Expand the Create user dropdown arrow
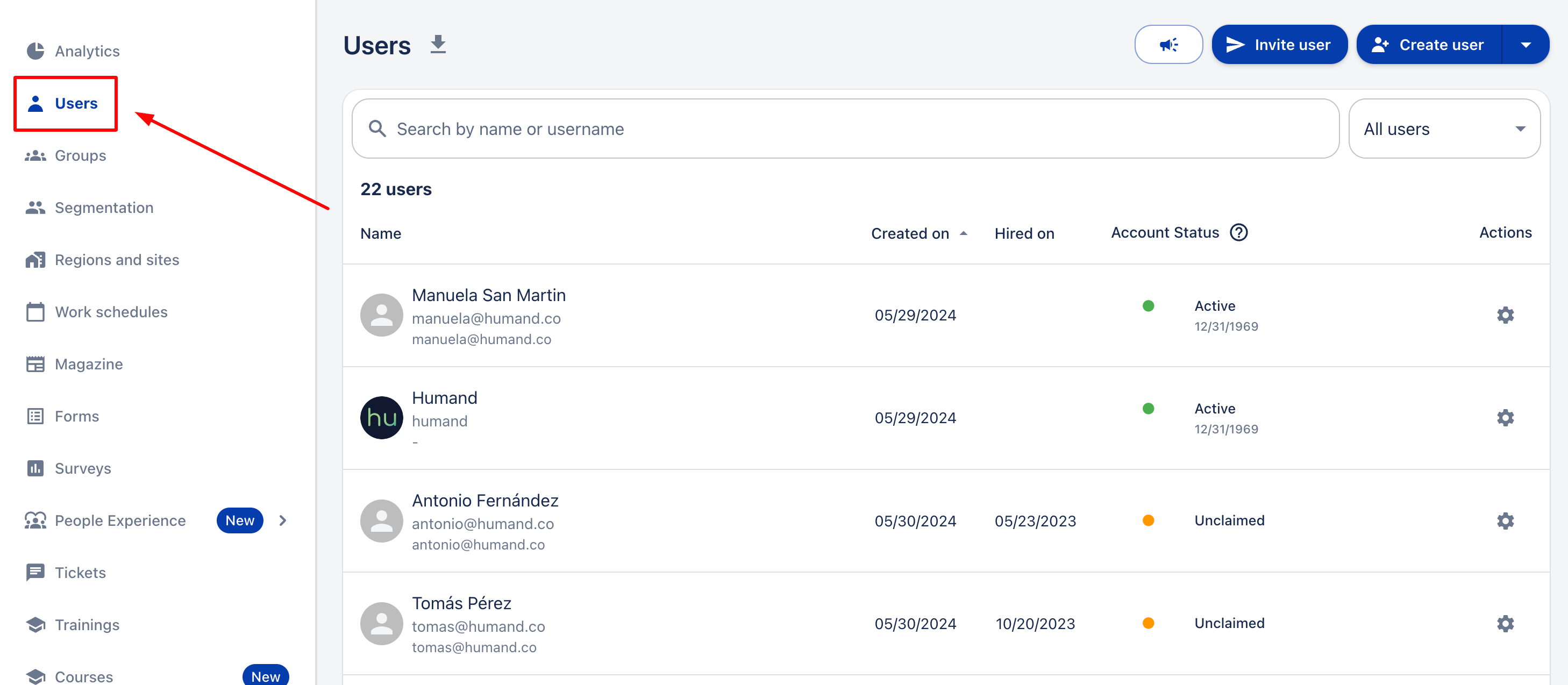The height and width of the screenshot is (685, 1568). coord(1525,45)
